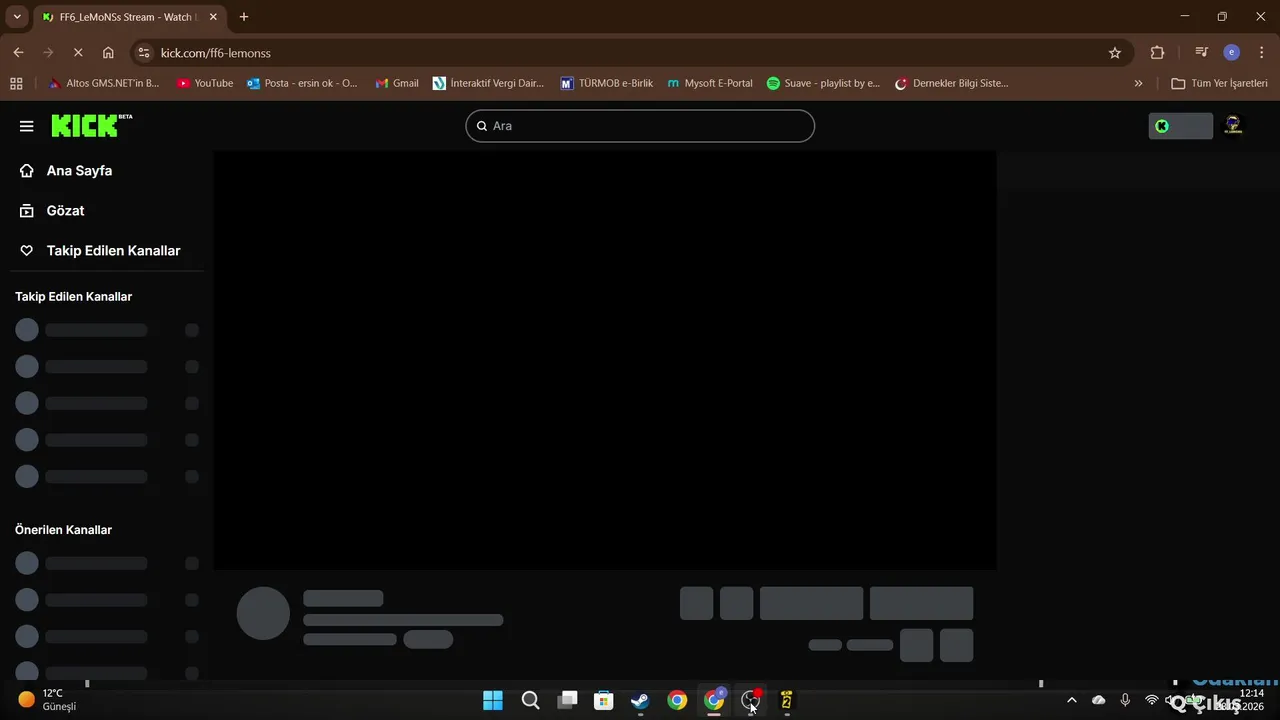Bookmark this page with the star icon
The width and height of the screenshot is (1280, 720).
click(1115, 53)
